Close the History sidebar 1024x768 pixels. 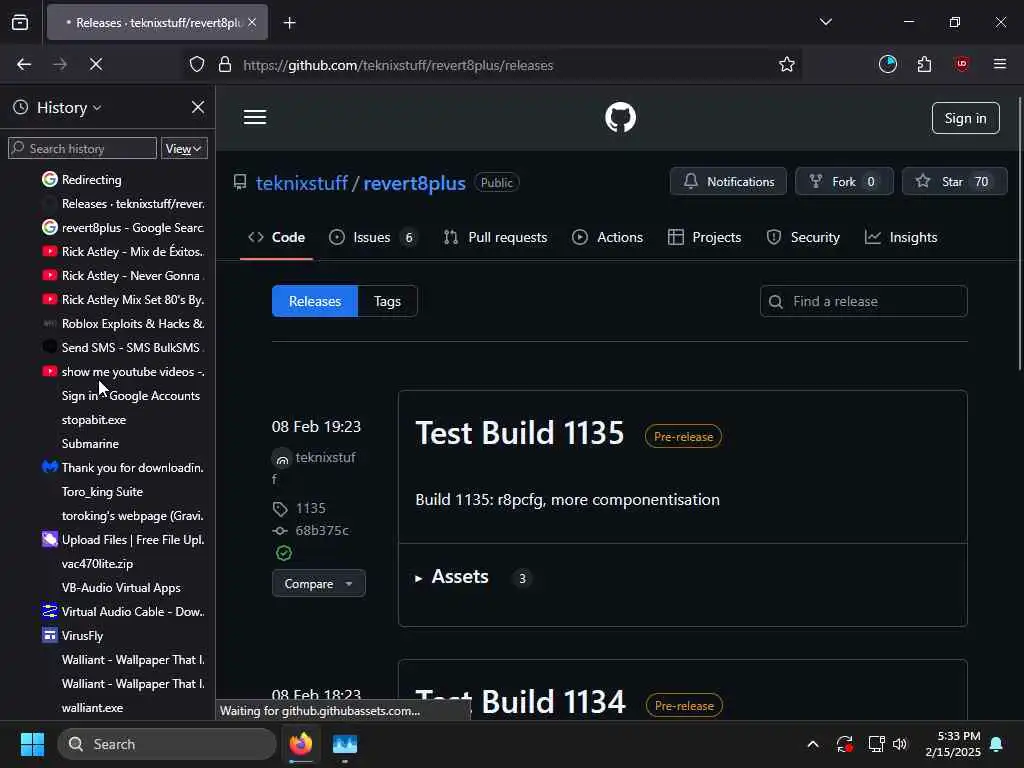coord(198,107)
